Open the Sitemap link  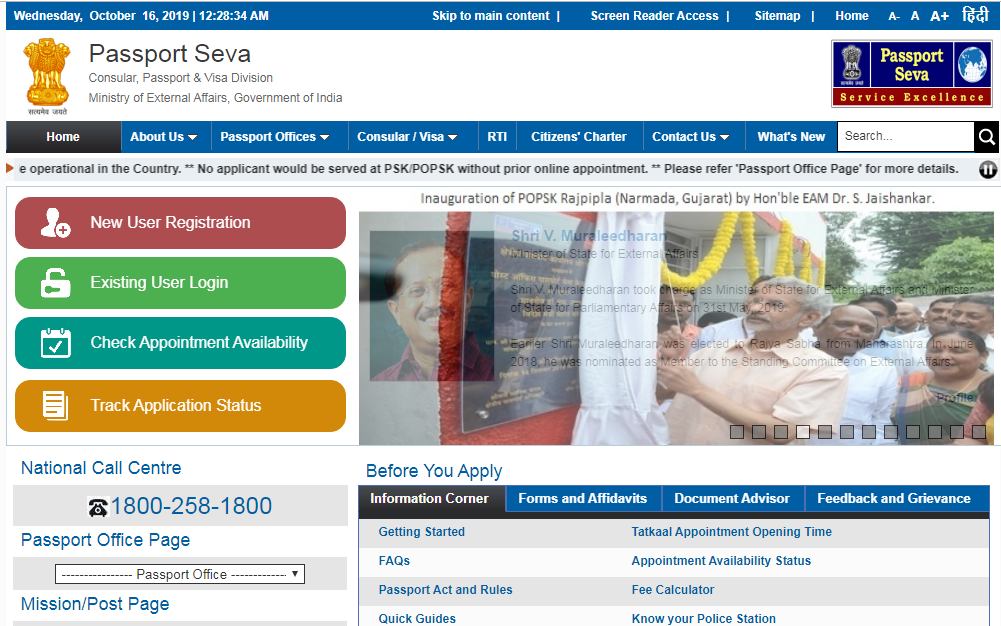[777, 16]
